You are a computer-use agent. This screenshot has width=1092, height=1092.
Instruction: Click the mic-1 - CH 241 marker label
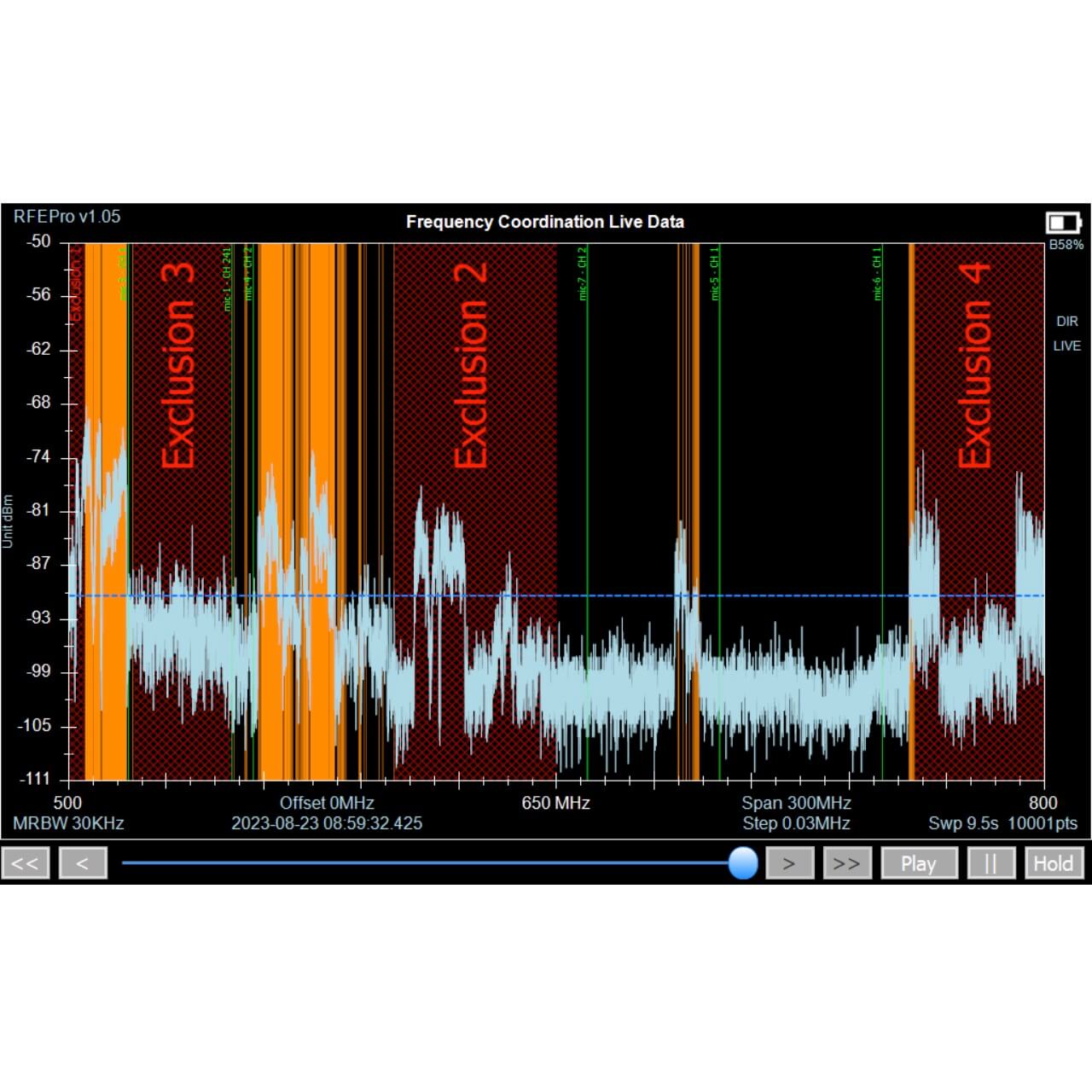click(227, 279)
